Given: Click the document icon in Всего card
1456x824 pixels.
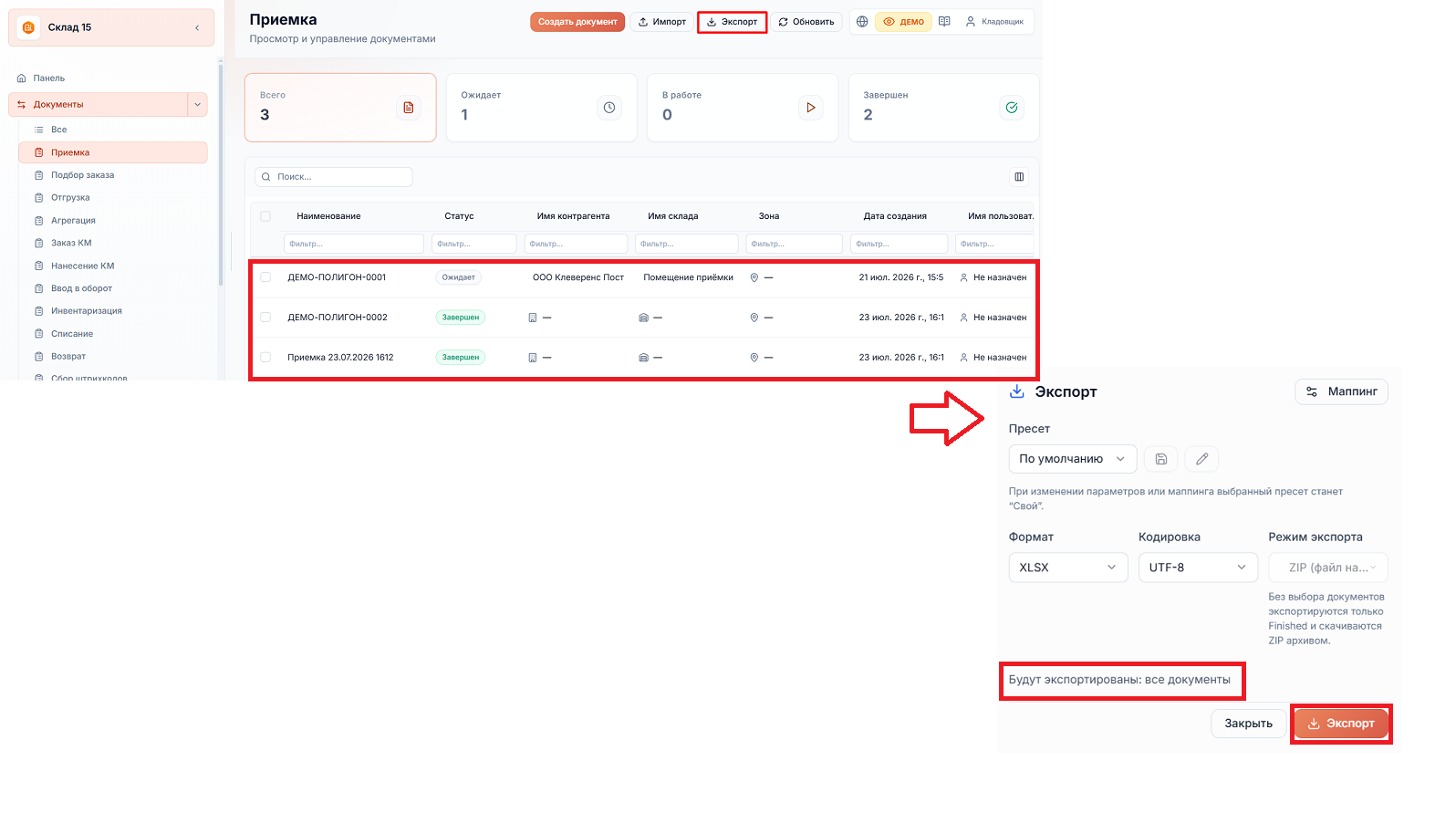Looking at the screenshot, I should pos(409,108).
